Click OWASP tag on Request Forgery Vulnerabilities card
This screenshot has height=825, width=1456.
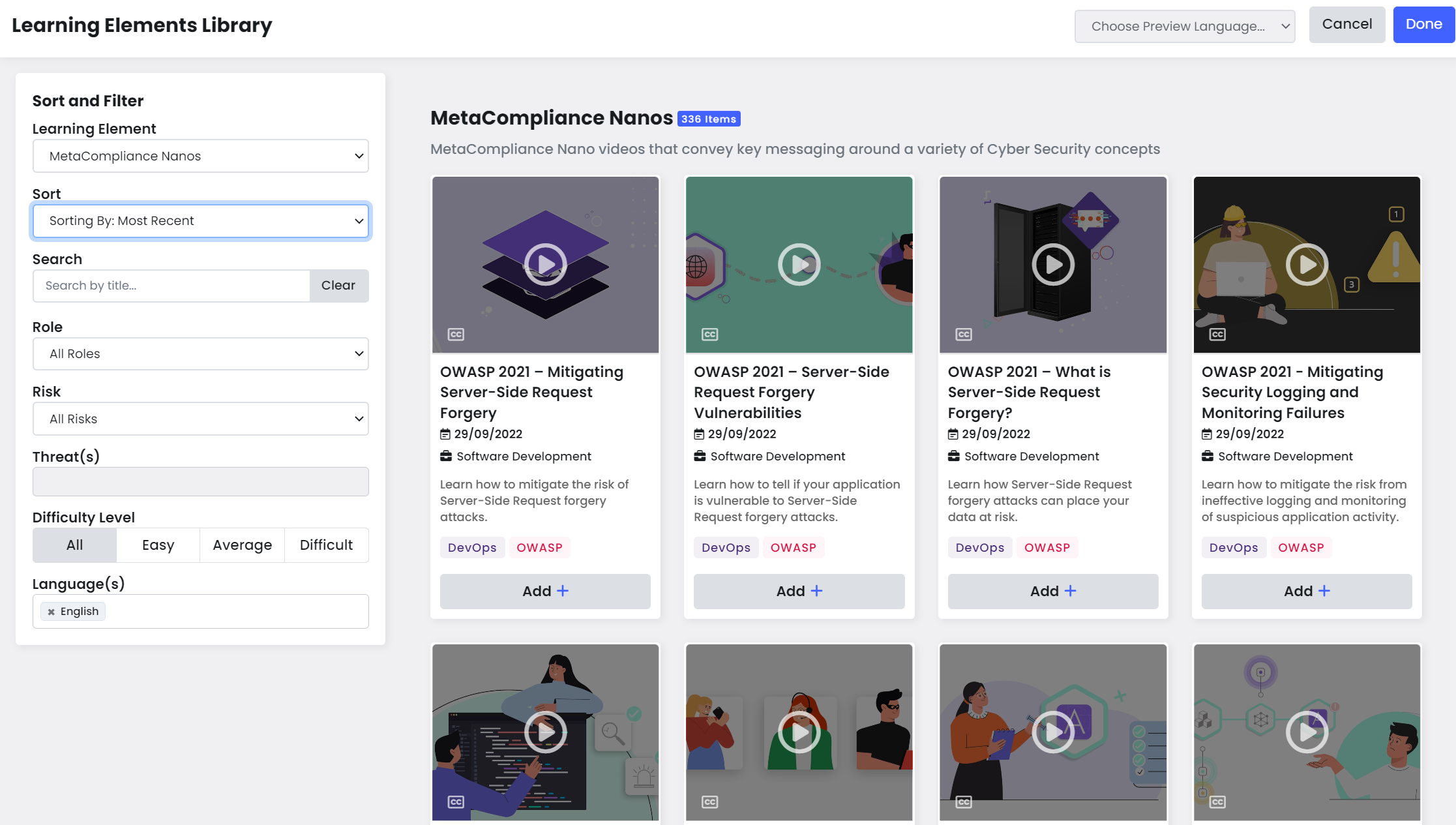click(x=793, y=548)
